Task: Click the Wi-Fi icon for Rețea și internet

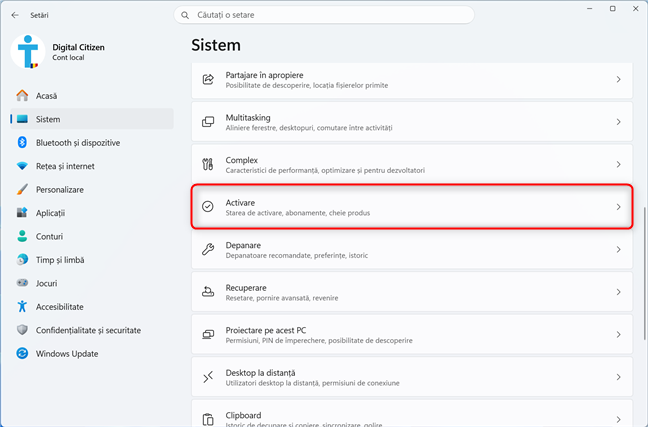Action: coord(22,166)
